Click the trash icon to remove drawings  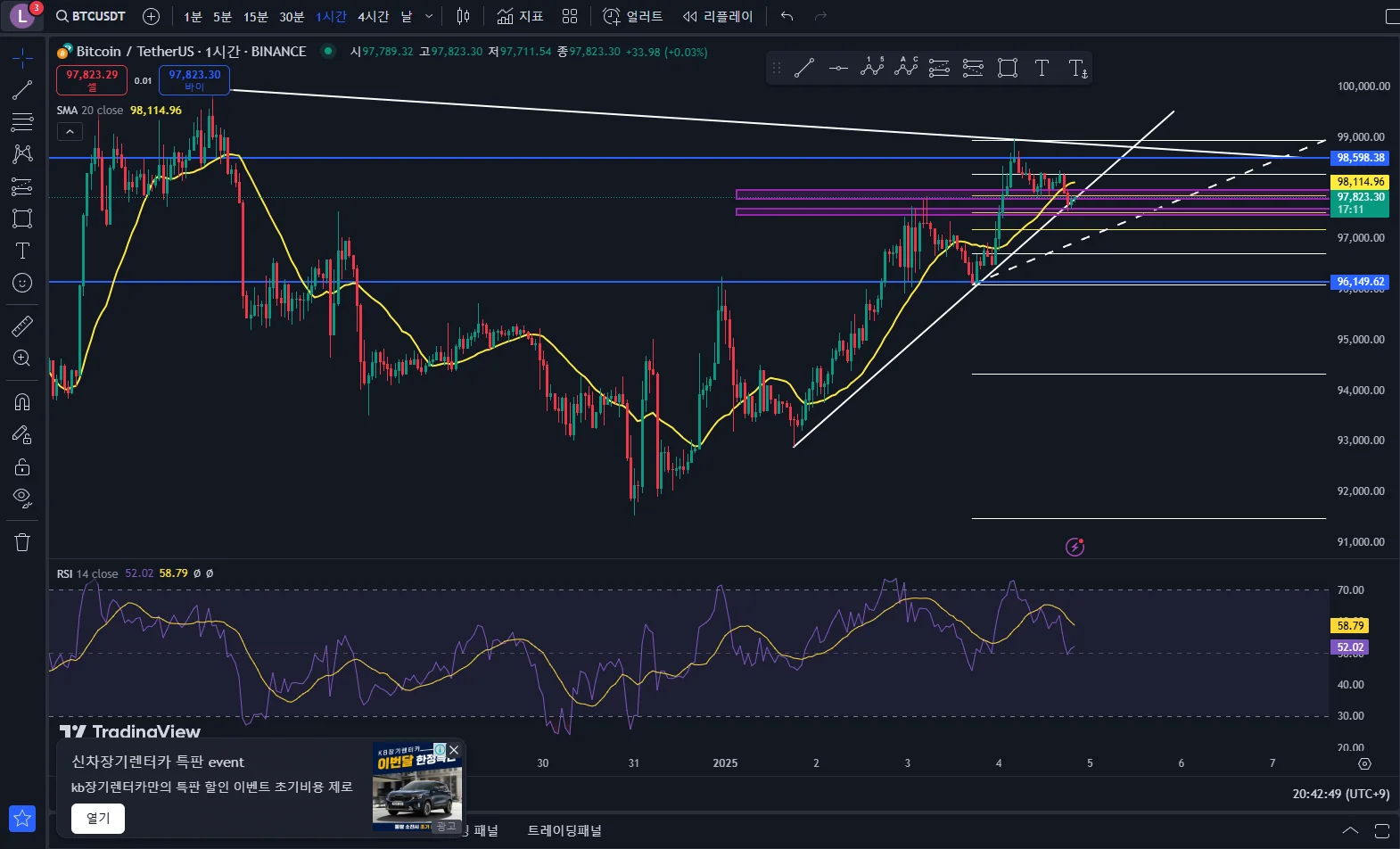point(22,542)
